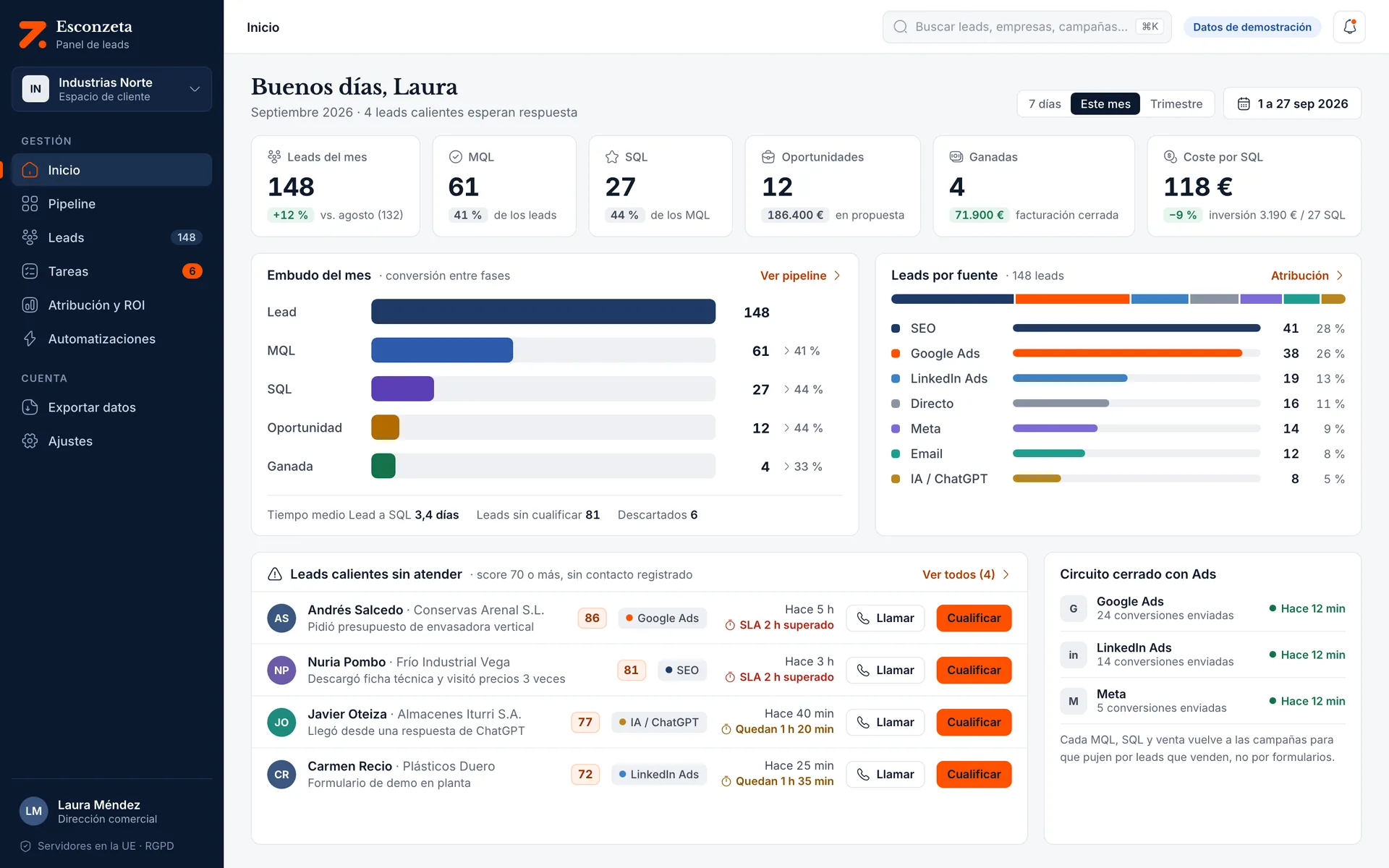Click Cualificar for Carmen Recio
Viewport: 1389px width, 868px height.
point(974,775)
